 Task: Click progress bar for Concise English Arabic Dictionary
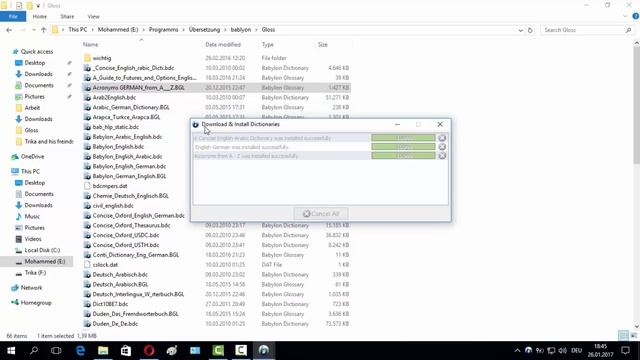pyautogui.click(x=403, y=138)
